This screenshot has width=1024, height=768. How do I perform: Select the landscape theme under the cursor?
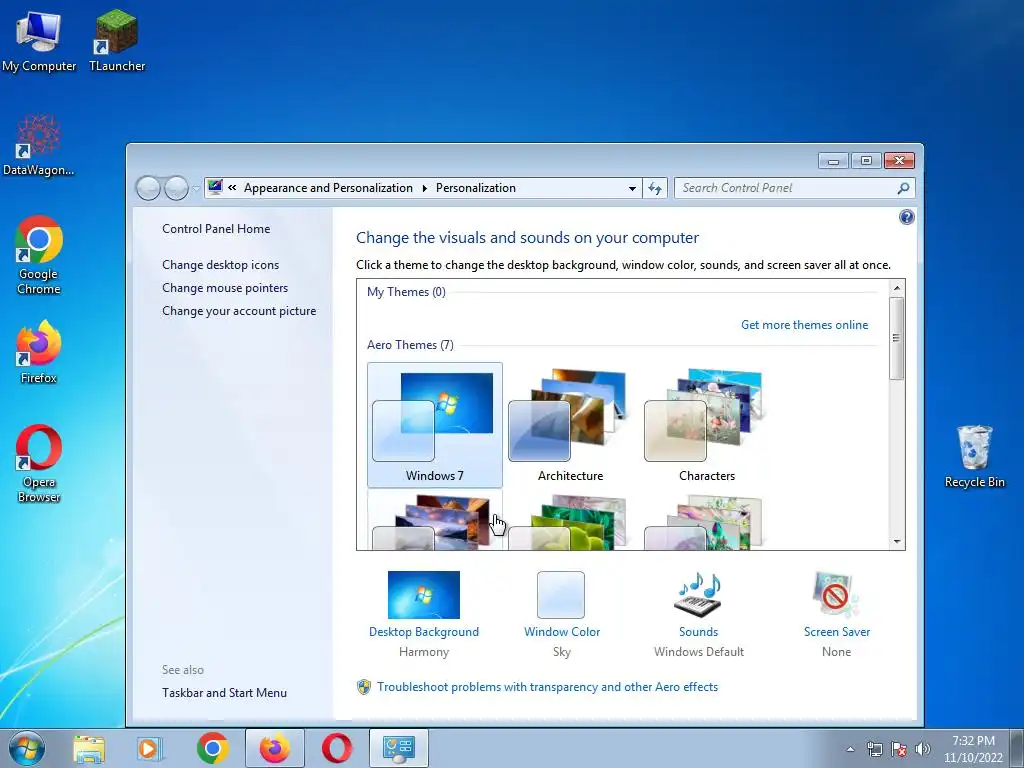point(435,520)
